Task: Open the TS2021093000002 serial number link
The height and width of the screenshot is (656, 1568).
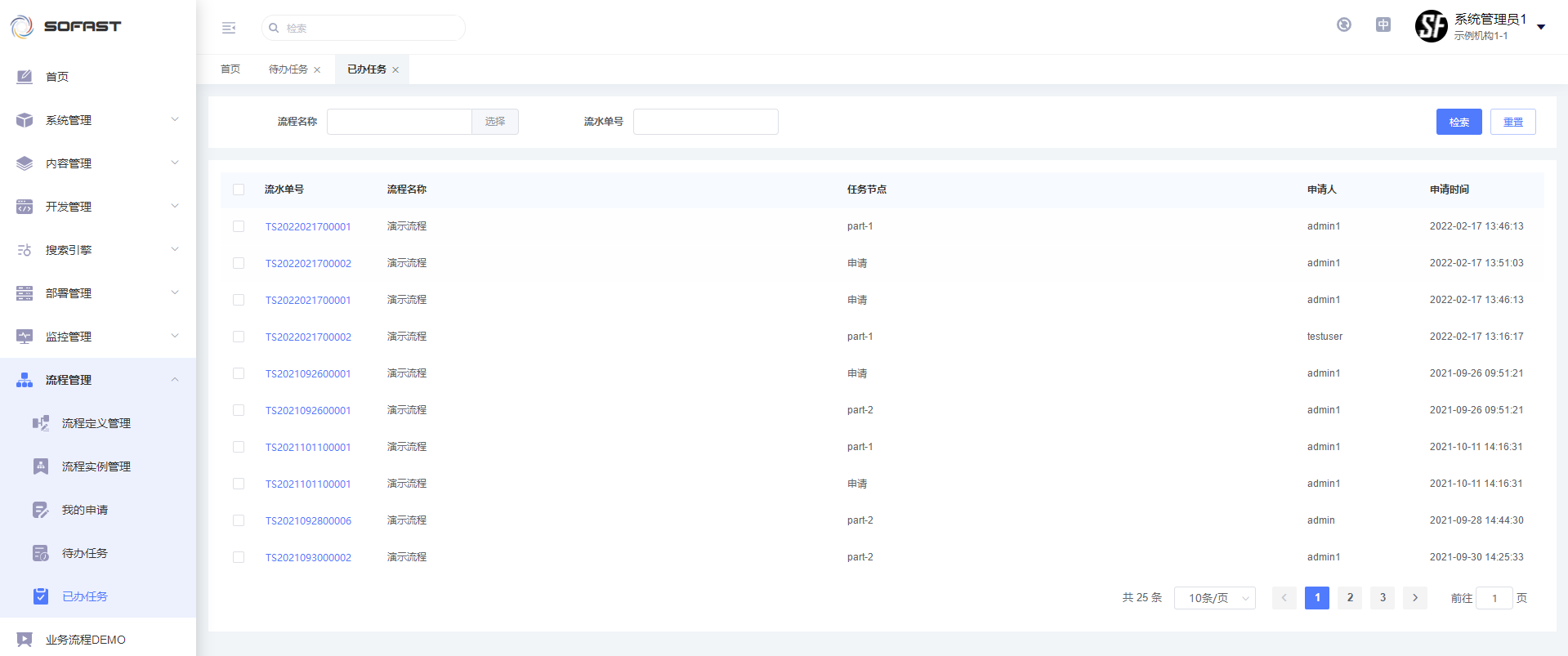Action: coord(308,558)
